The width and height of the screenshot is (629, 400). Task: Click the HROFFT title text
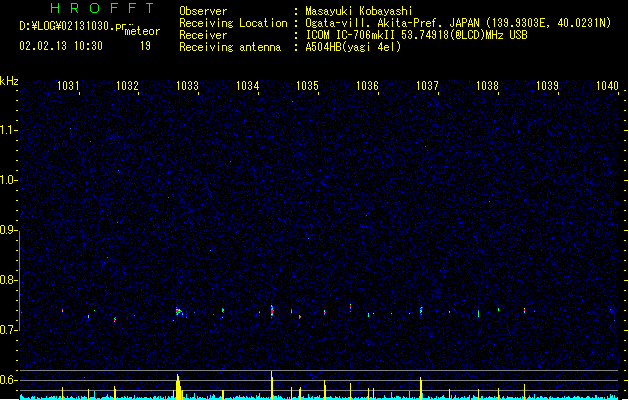coord(102,8)
